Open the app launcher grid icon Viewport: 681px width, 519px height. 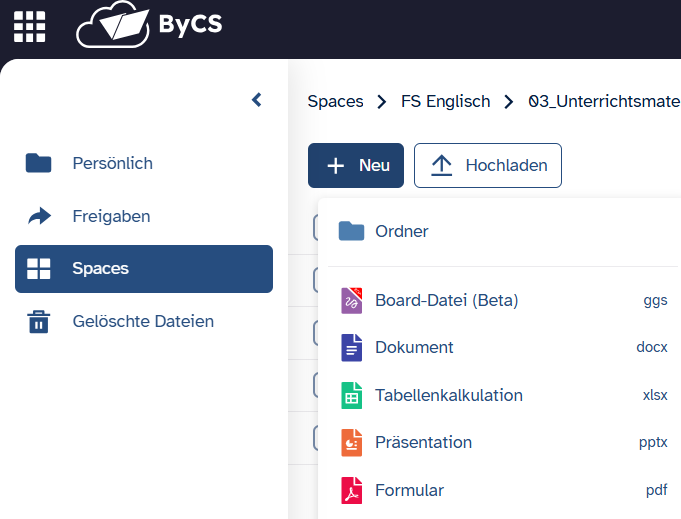[x=29, y=27]
